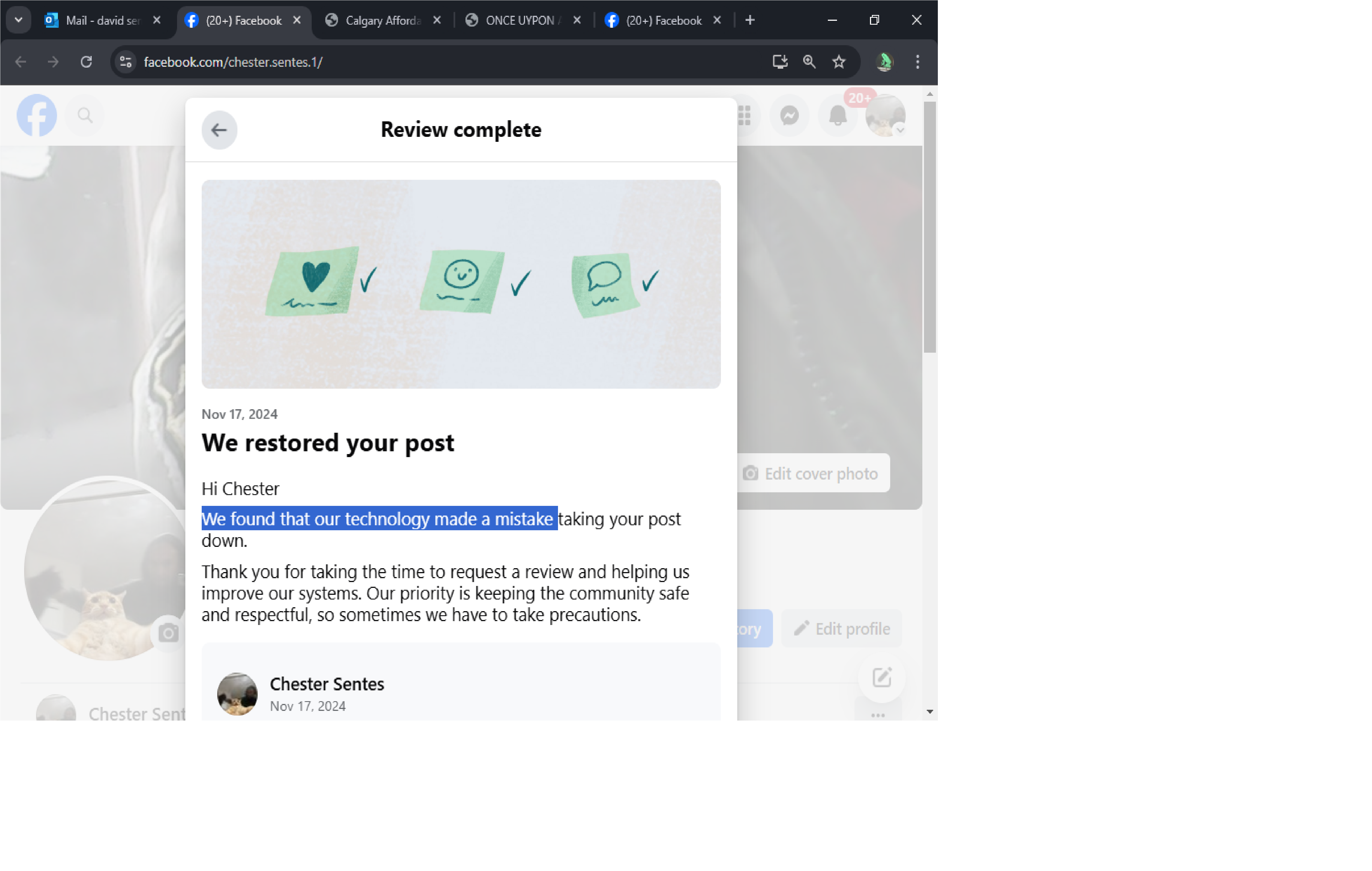Image resolution: width=1372 pixels, height=871 pixels.
Task: Close the ONCE UYPON A tab
Action: pos(577,21)
